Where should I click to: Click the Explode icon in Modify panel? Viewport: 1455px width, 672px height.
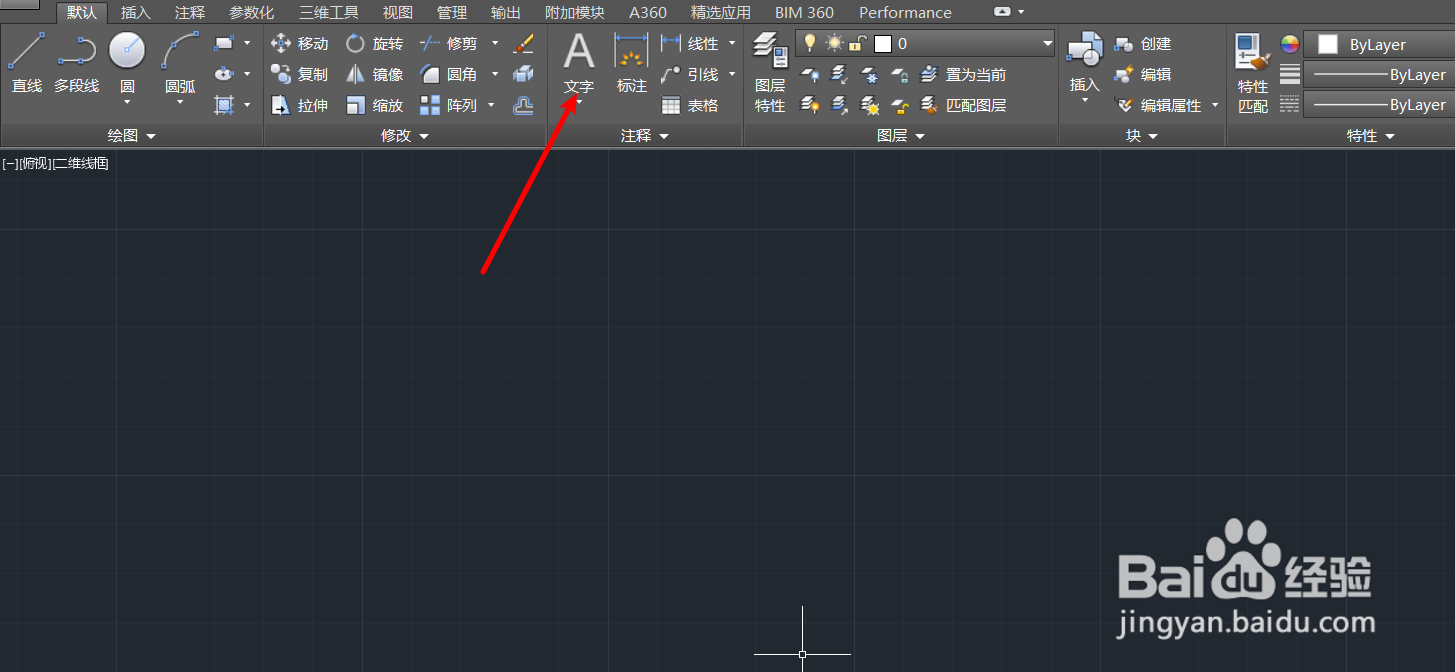tap(523, 74)
